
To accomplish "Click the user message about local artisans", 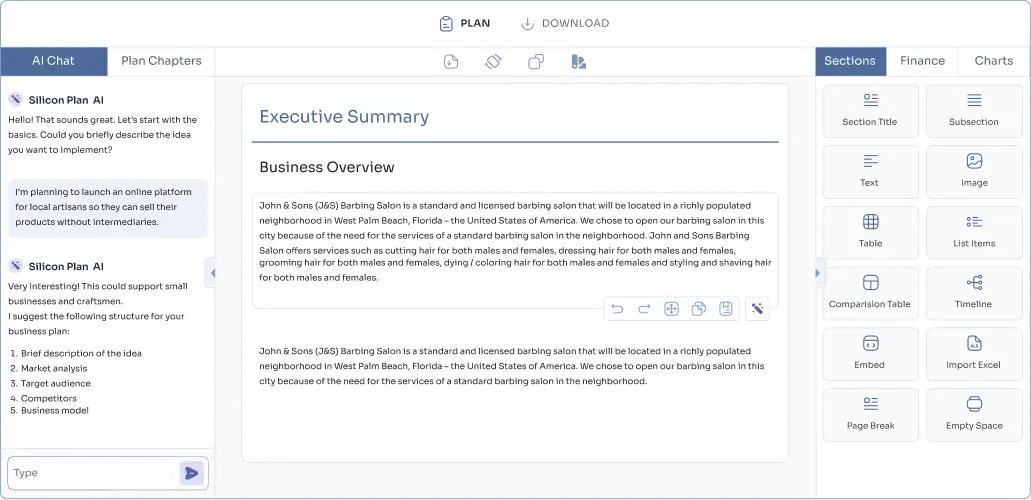I will (108, 207).
